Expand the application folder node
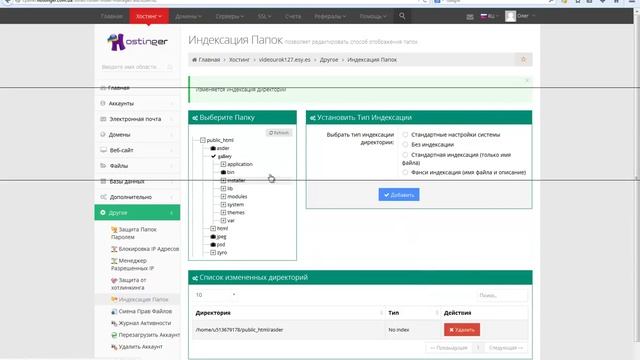 coord(223,164)
